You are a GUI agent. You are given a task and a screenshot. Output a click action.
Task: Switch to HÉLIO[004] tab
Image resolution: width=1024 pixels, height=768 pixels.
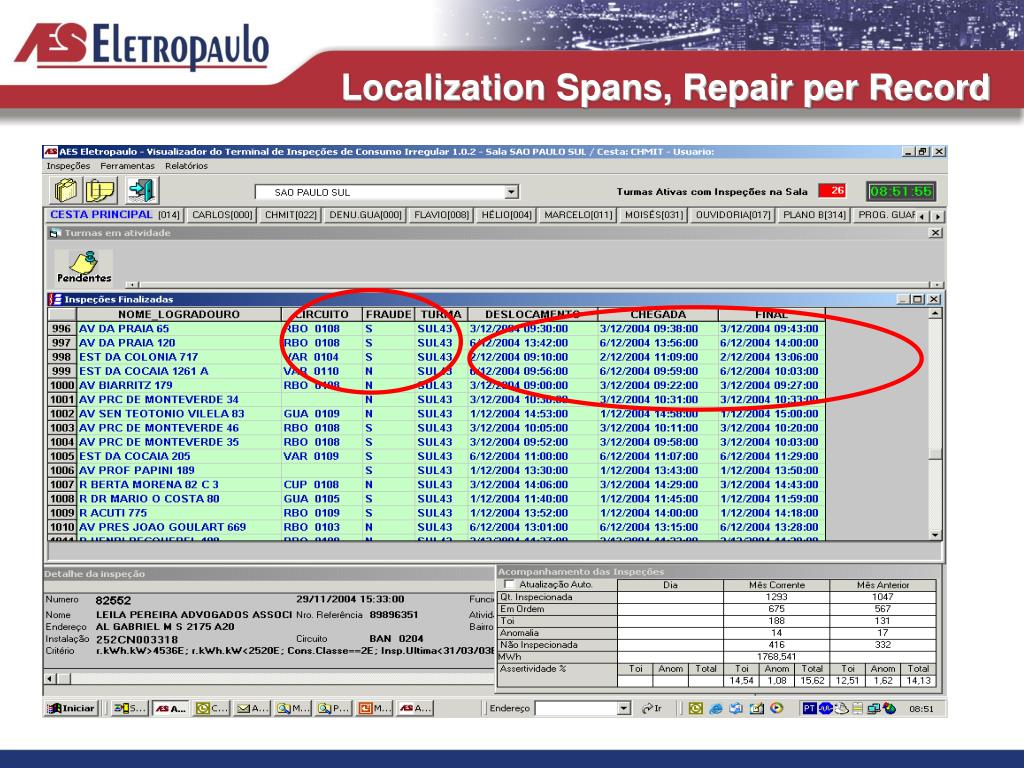(507, 215)
